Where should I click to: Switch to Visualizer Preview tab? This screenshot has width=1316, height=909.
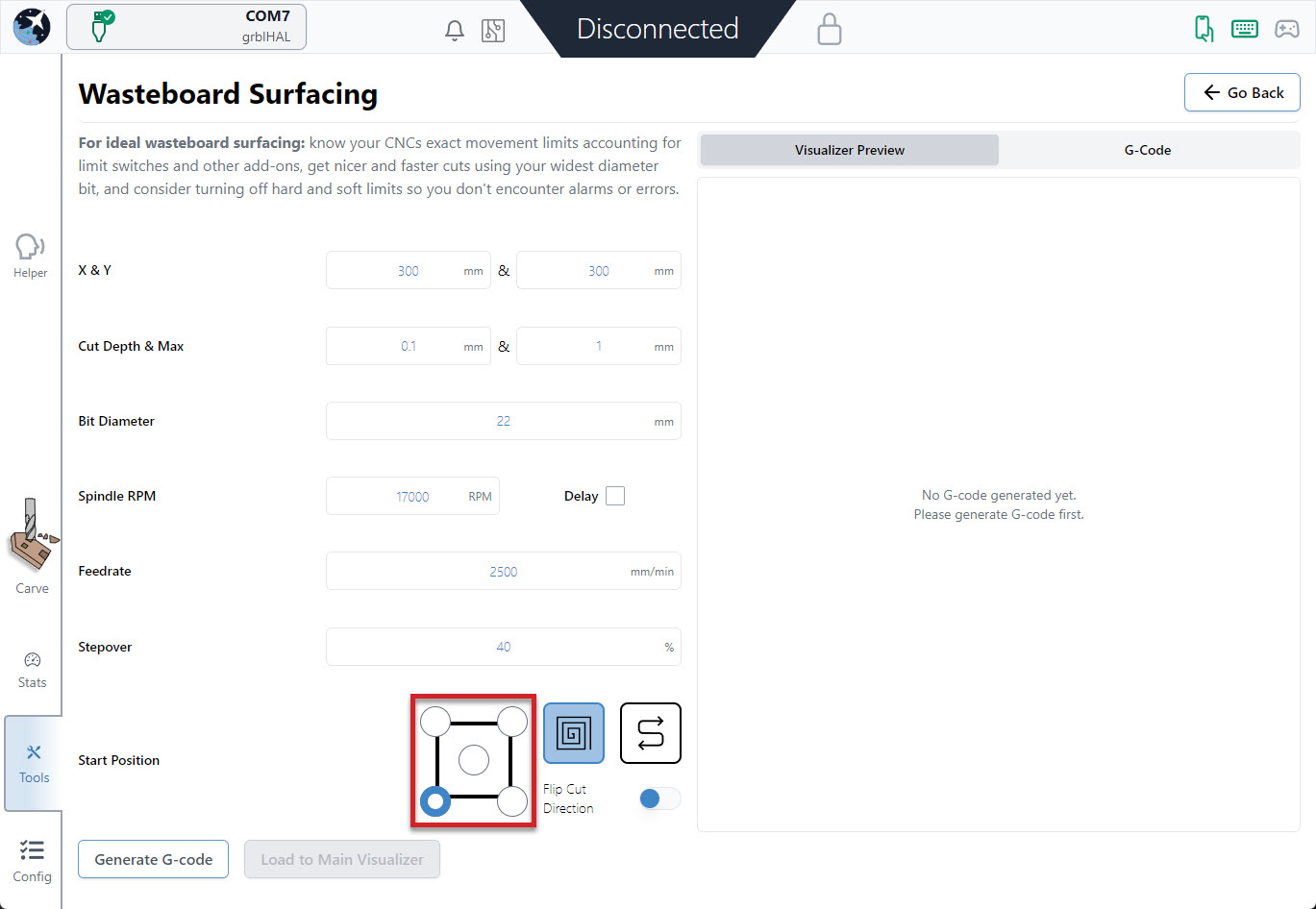click(x=850, y=150)
